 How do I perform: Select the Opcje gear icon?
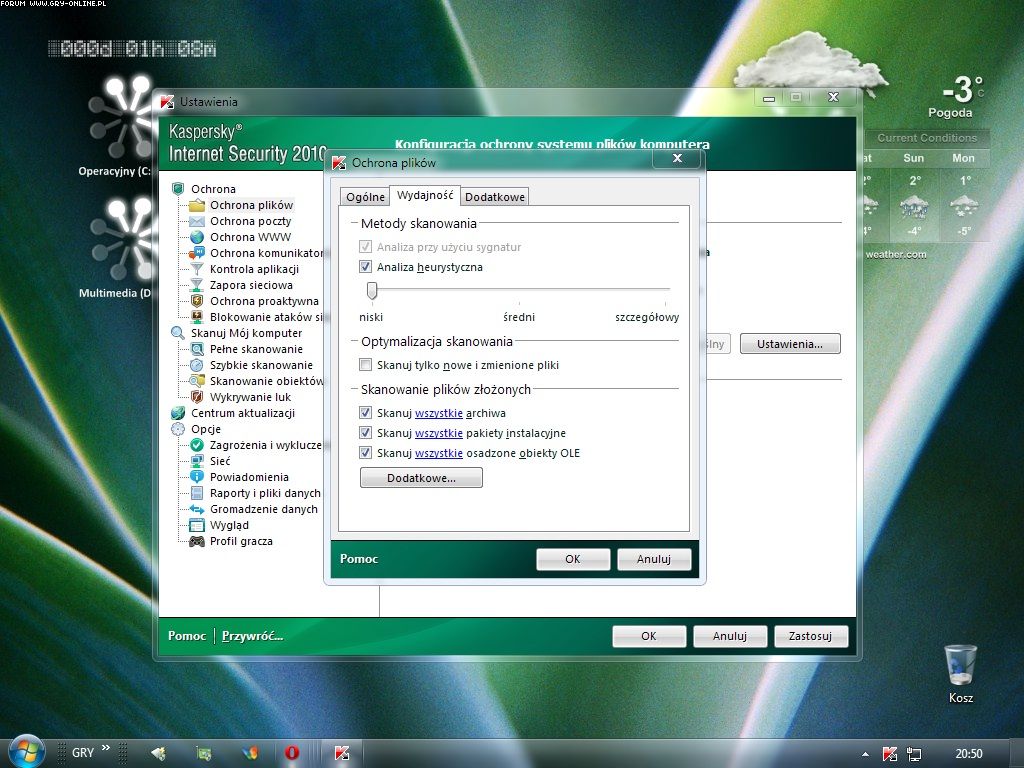point(178,429)
